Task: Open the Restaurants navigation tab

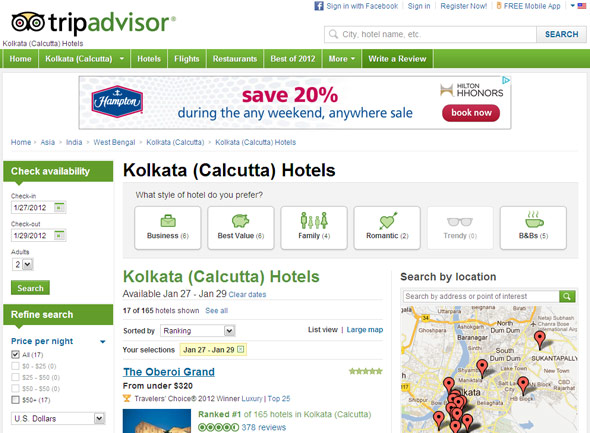Action: coord(235,59)
